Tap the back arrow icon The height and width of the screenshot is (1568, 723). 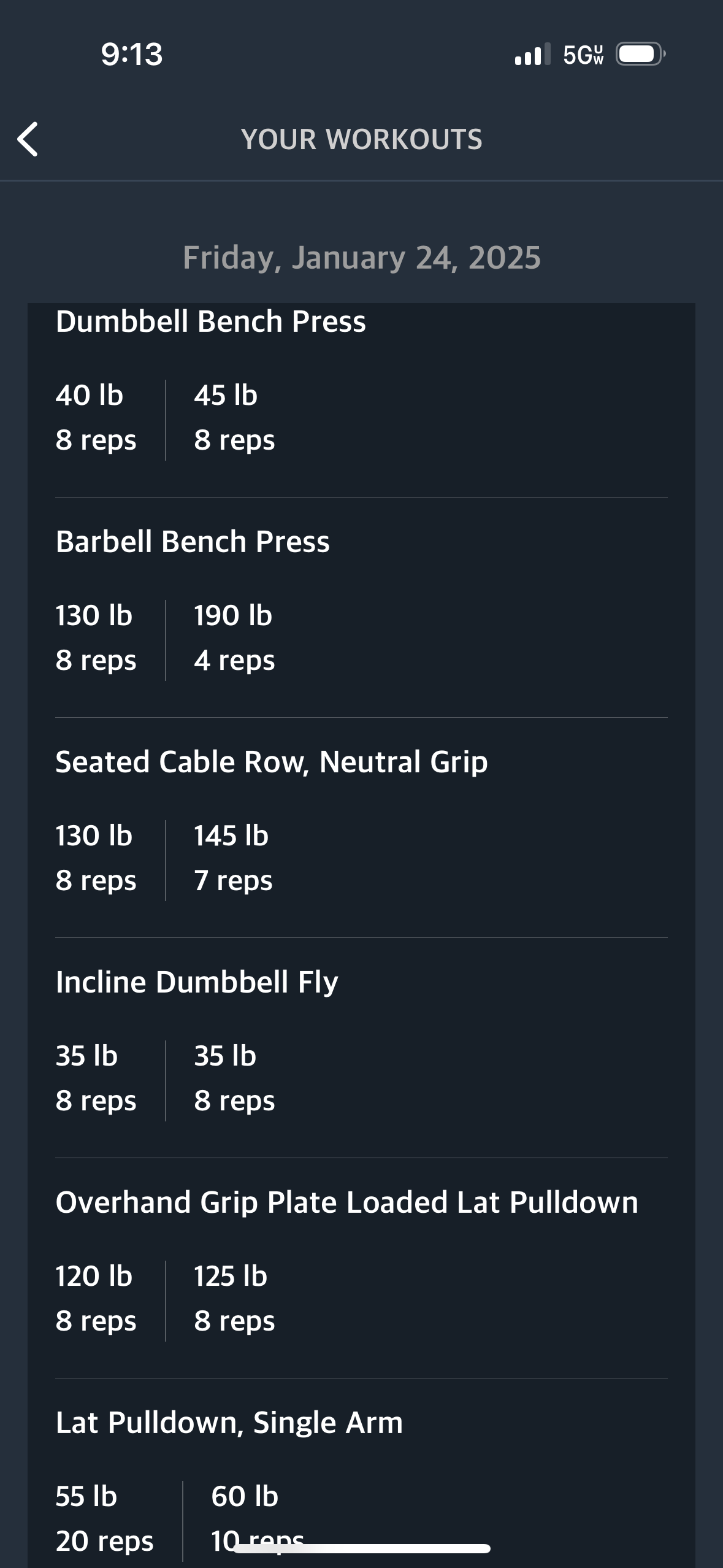[x=28, y=139]
